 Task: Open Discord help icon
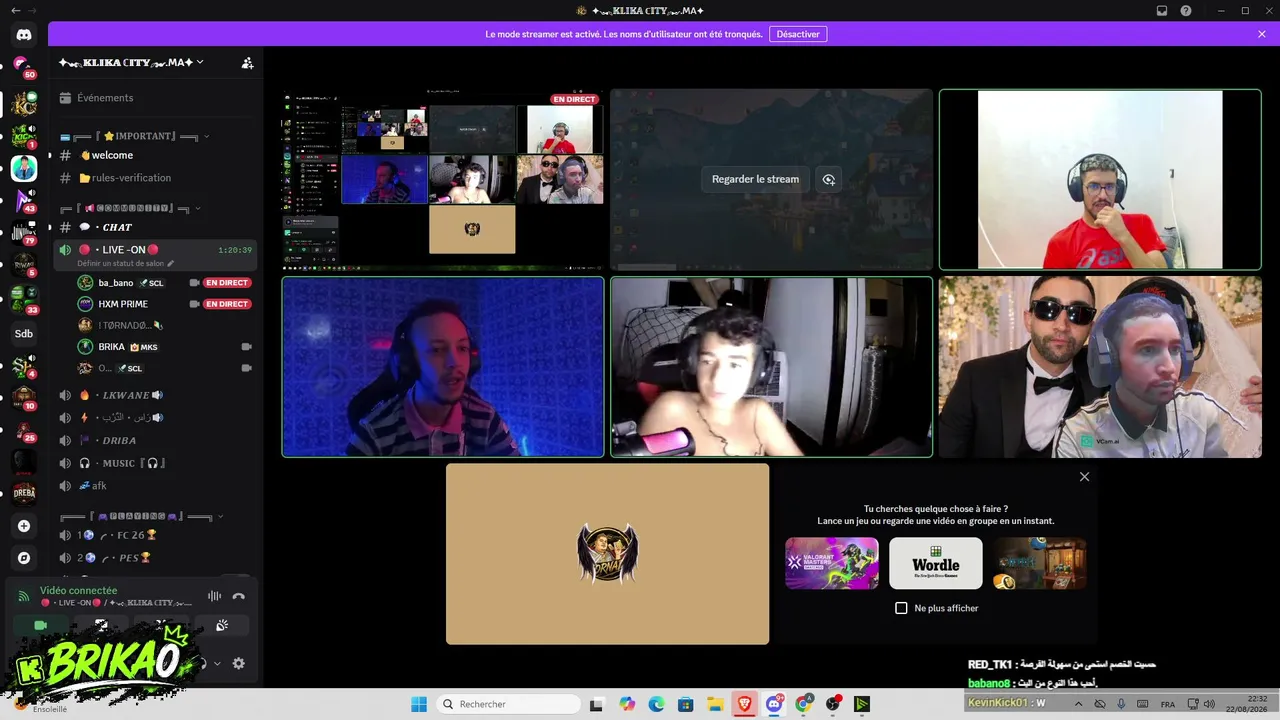click(1186, 11)
